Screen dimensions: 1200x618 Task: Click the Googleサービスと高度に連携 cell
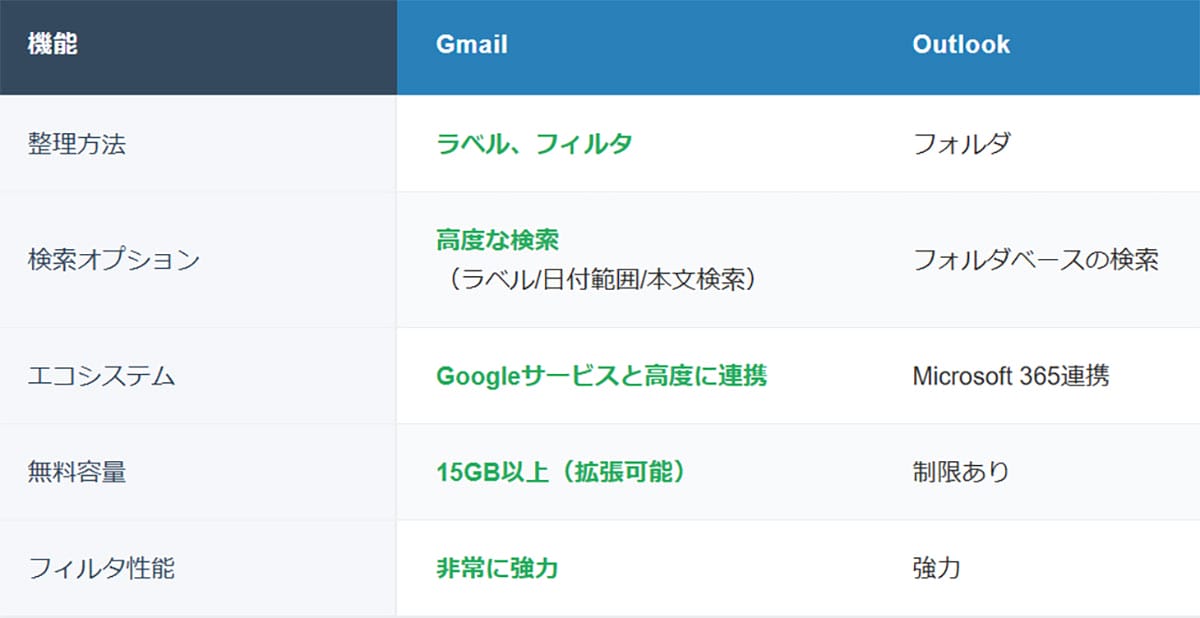click(602, 376)
